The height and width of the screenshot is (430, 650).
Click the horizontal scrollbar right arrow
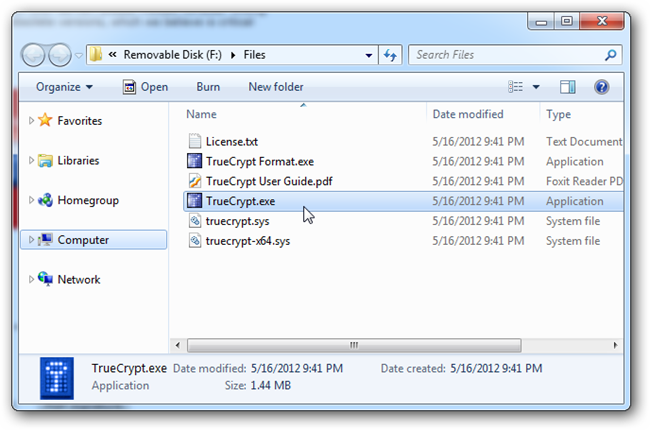click(615, 345)
